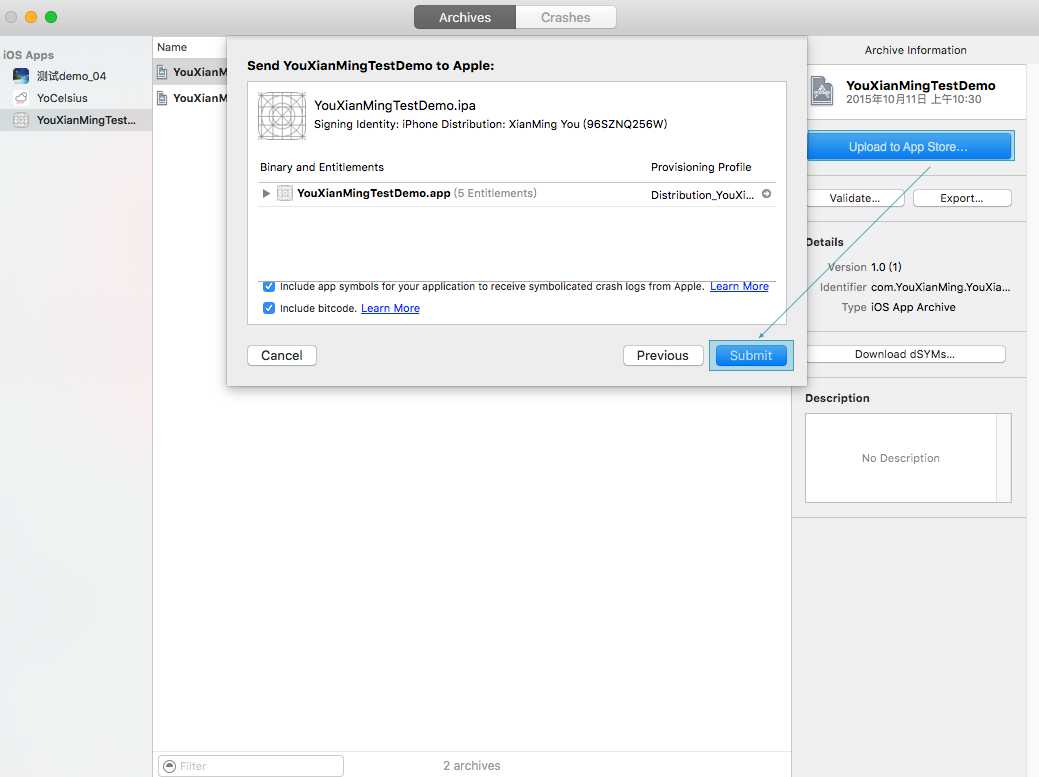Click the Distribution_YouXi... provisioning profile text
This screenshot has width=1039, height=777.
[x=702, y=195]
